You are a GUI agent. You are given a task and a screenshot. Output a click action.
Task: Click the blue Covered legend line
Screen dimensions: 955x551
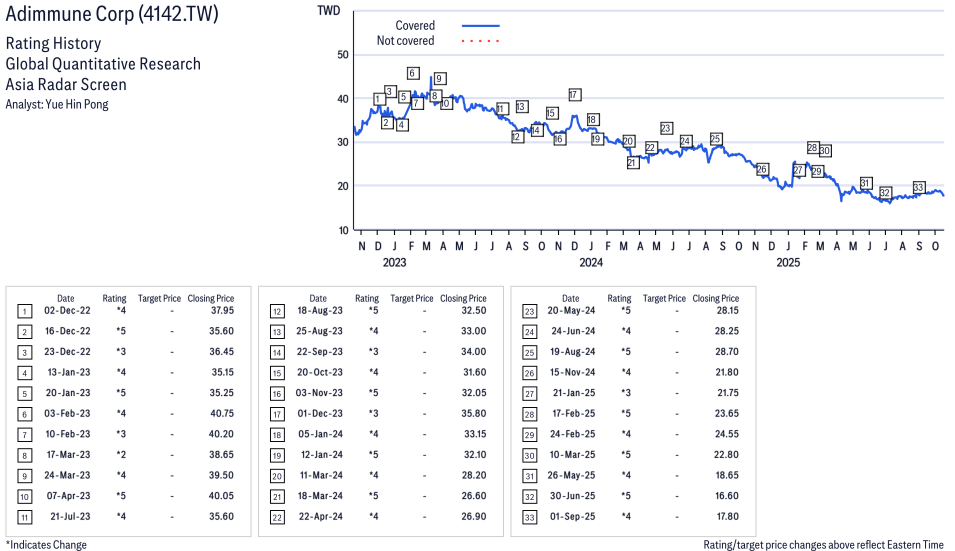(480, 25)
